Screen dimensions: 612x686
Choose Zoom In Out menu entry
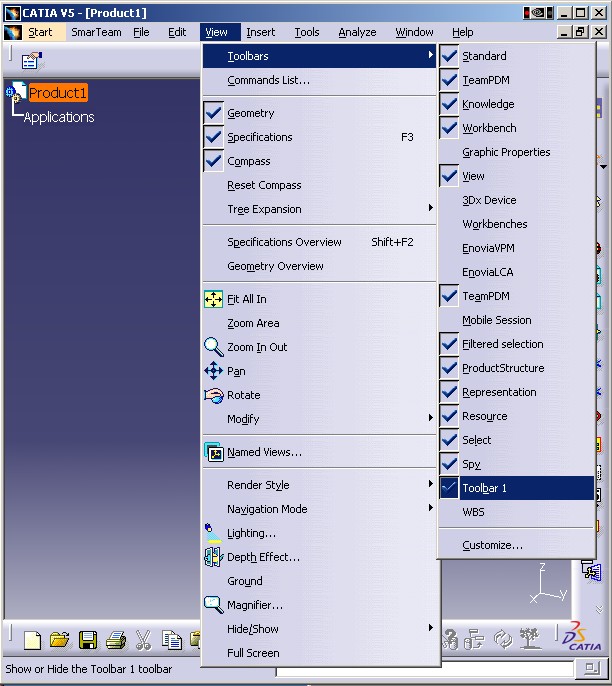pos(320,347)
